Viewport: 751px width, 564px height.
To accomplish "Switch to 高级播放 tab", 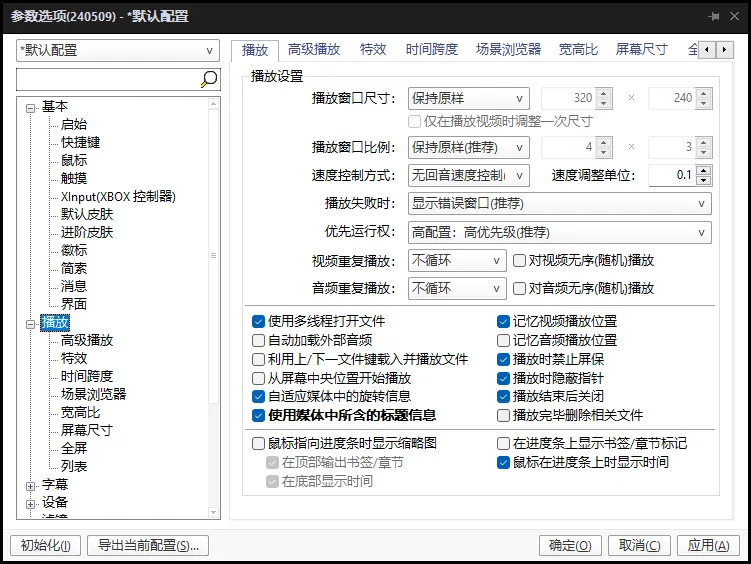I will coord(314,49).
